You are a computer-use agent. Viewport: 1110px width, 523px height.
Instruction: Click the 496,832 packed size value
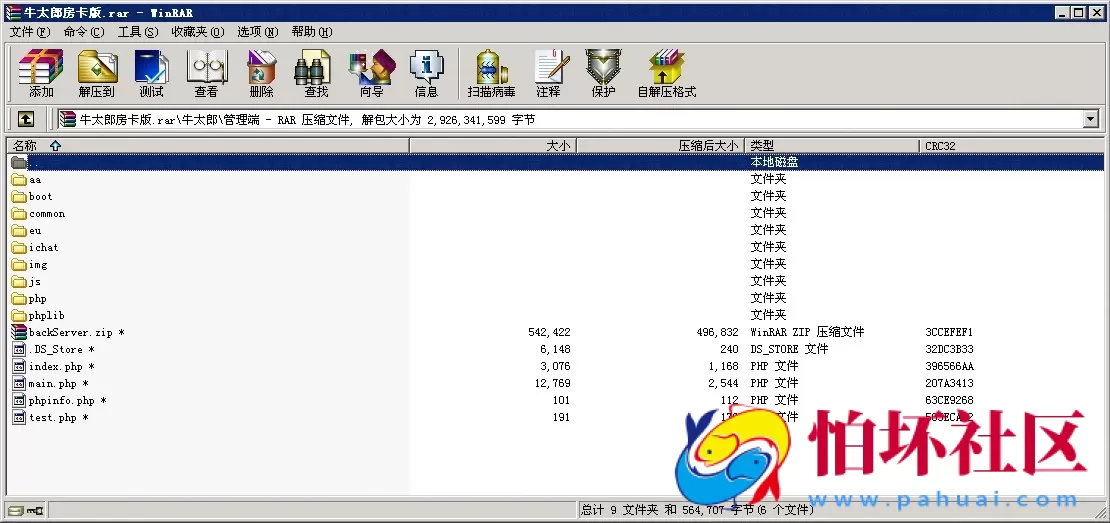(718, 333)
